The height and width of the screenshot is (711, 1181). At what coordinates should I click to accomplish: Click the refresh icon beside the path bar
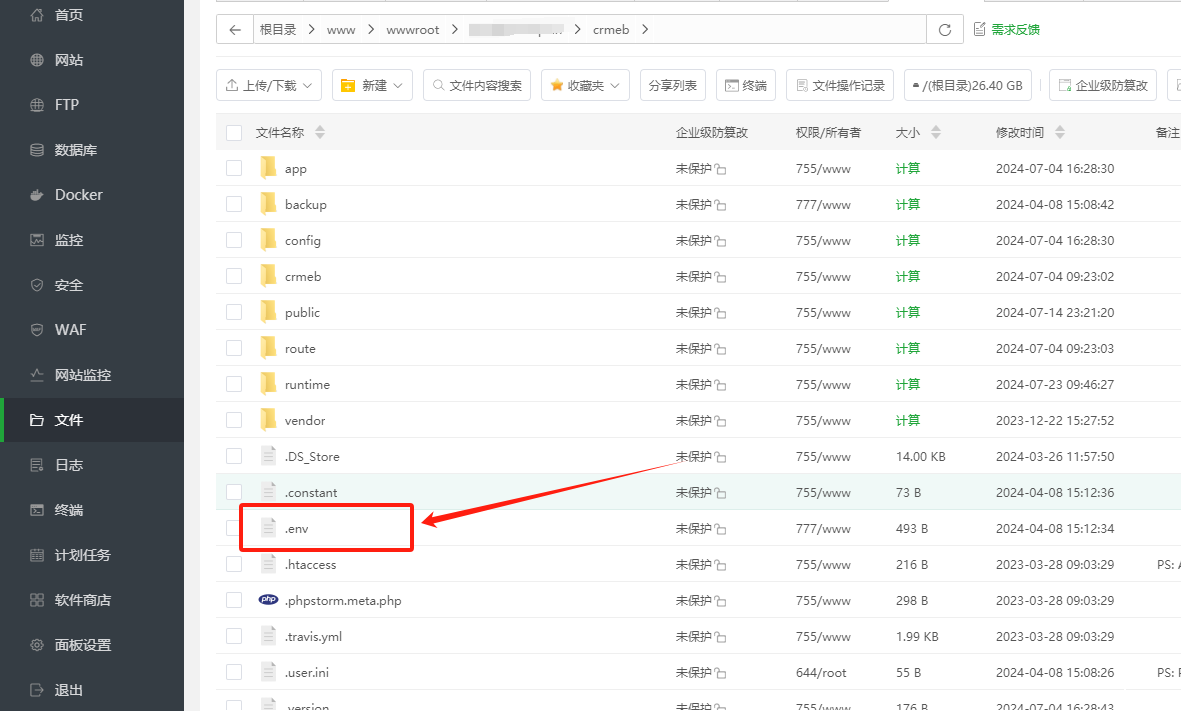[x=944, y=30]
